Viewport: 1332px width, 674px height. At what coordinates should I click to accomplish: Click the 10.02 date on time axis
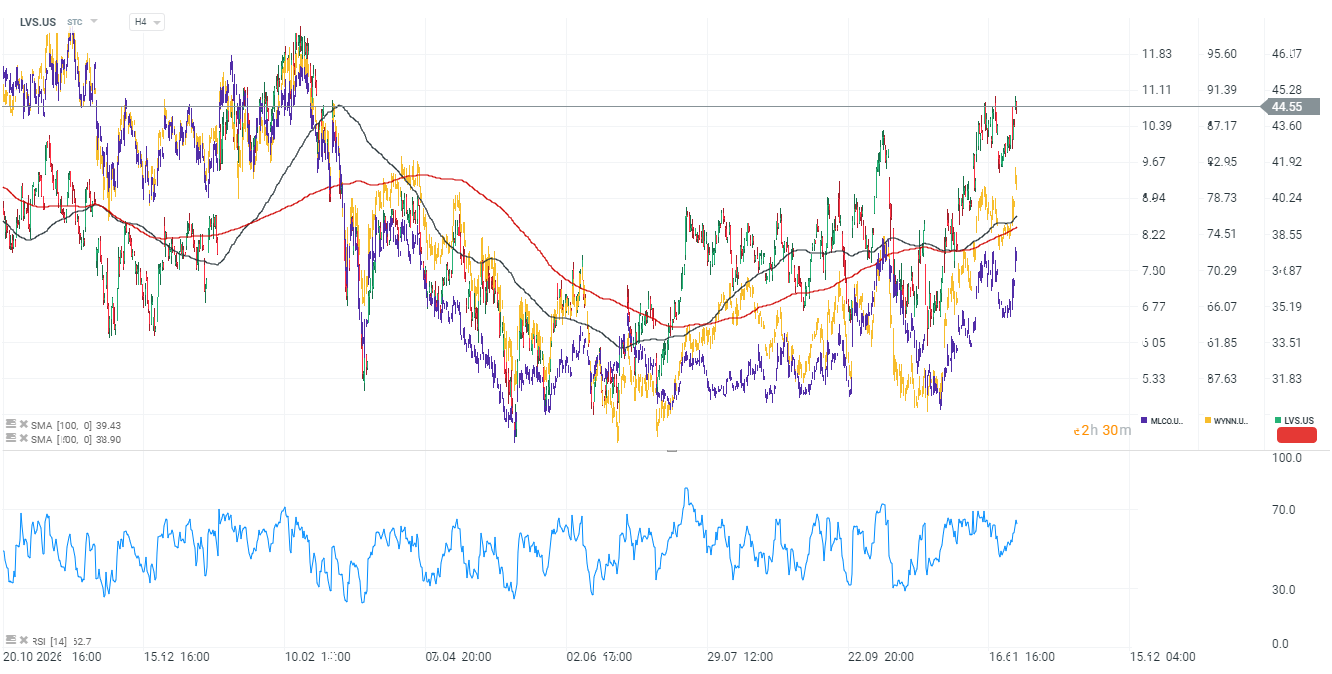click(299, 657)
